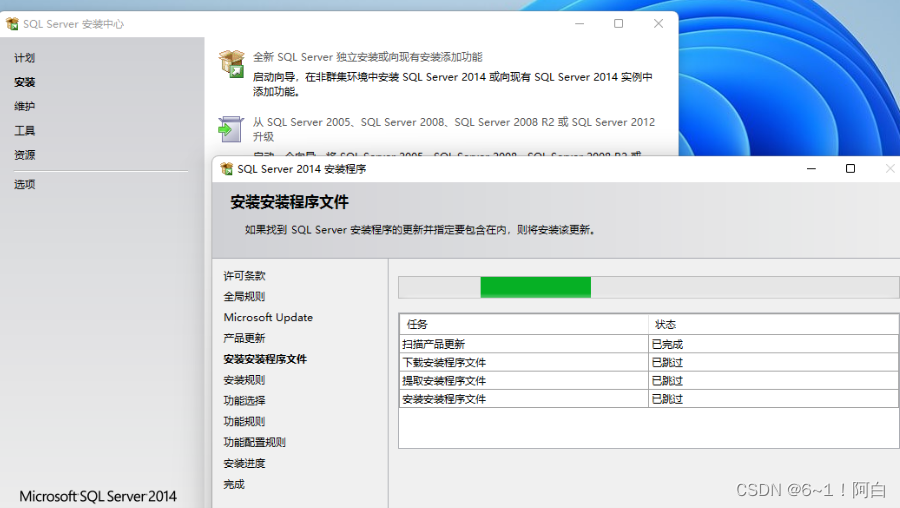Open the 选项 section in Installation Center
Viewport: 900px width, 508px height.
25,184
